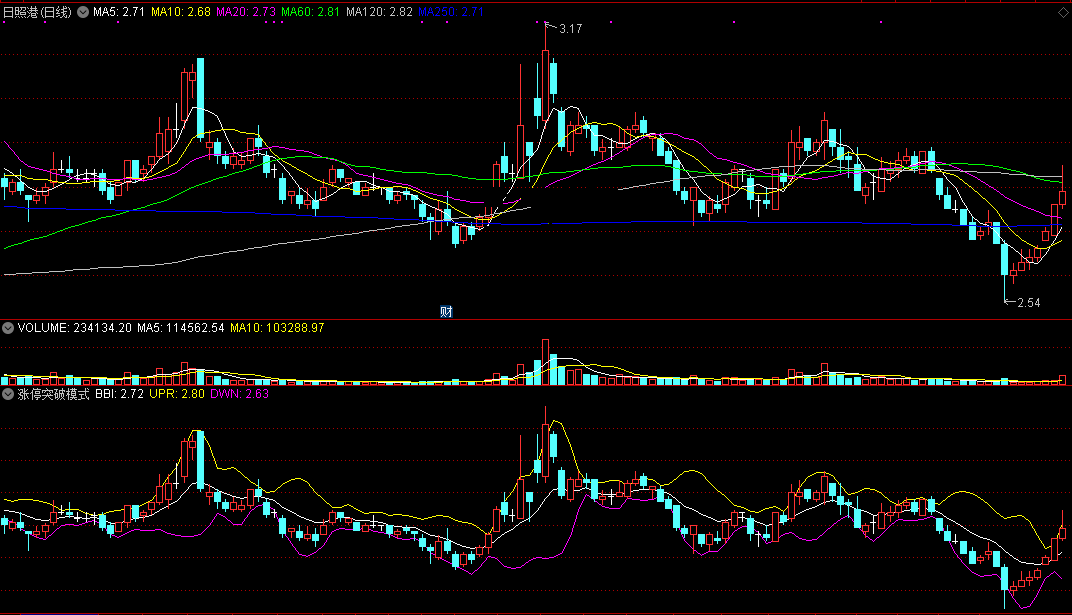Click the blue MA250: 2.71 label
This screenshot has height=615, width=1072.
pyautogui.click(x=451, y=12)
